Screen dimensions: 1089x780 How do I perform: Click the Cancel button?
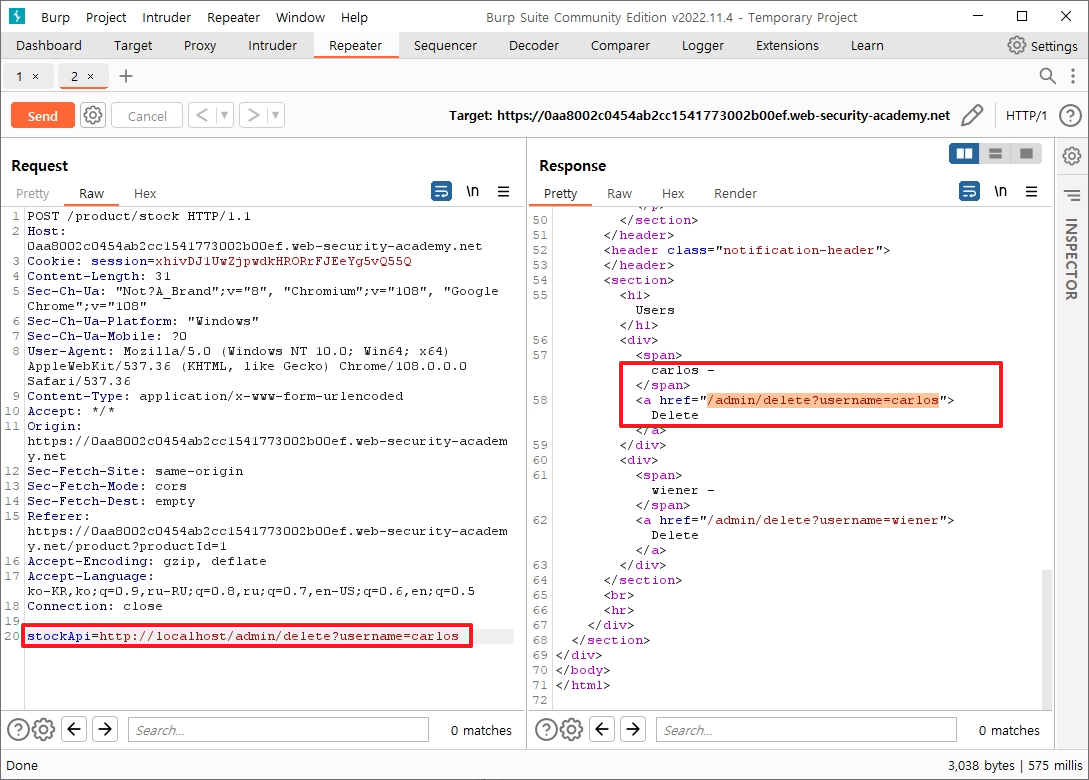tap(147, 115)
